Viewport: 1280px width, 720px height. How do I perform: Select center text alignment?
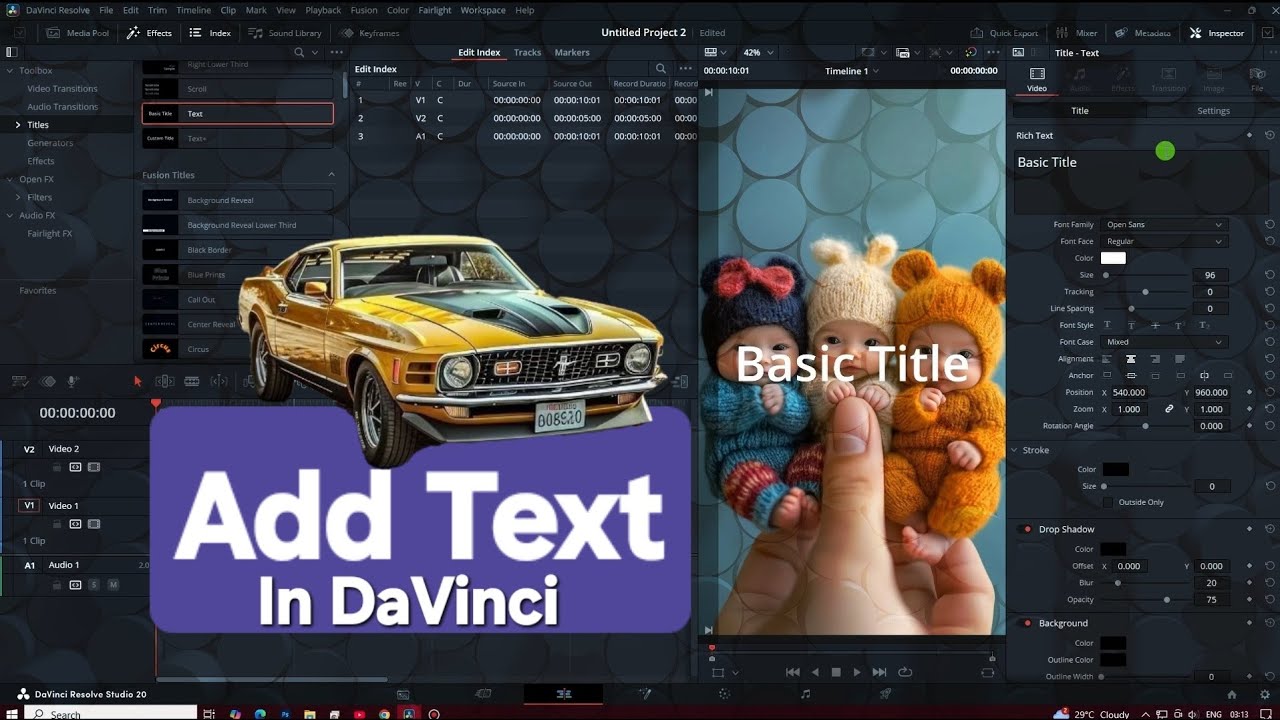1131,359
